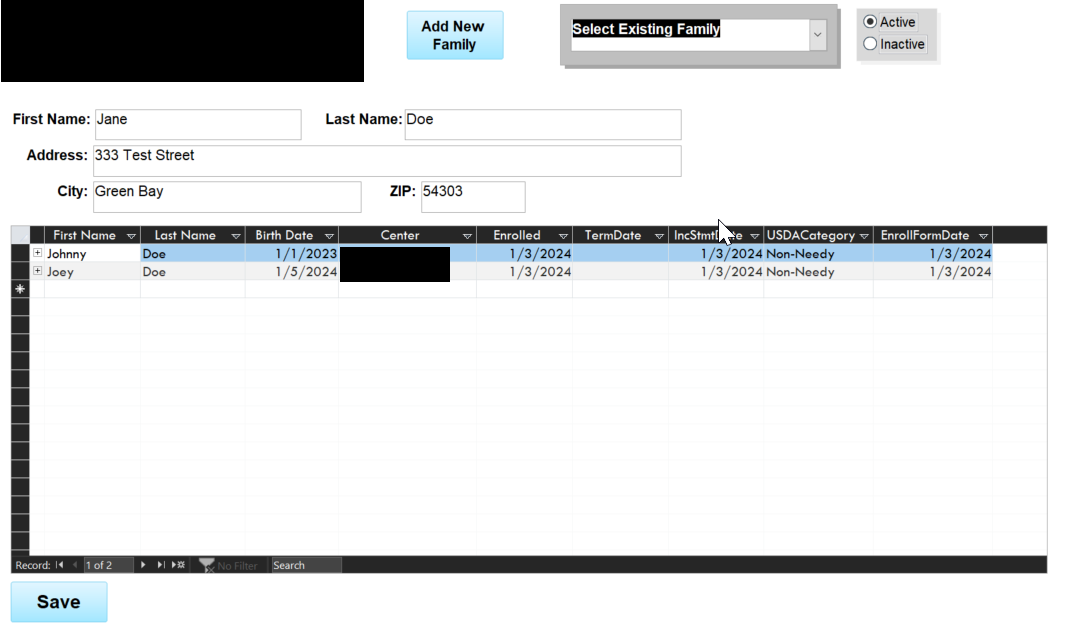1077x625 pixels.
Task: Open the Select Existing Family dropdown
Action: tap(817, 33)
